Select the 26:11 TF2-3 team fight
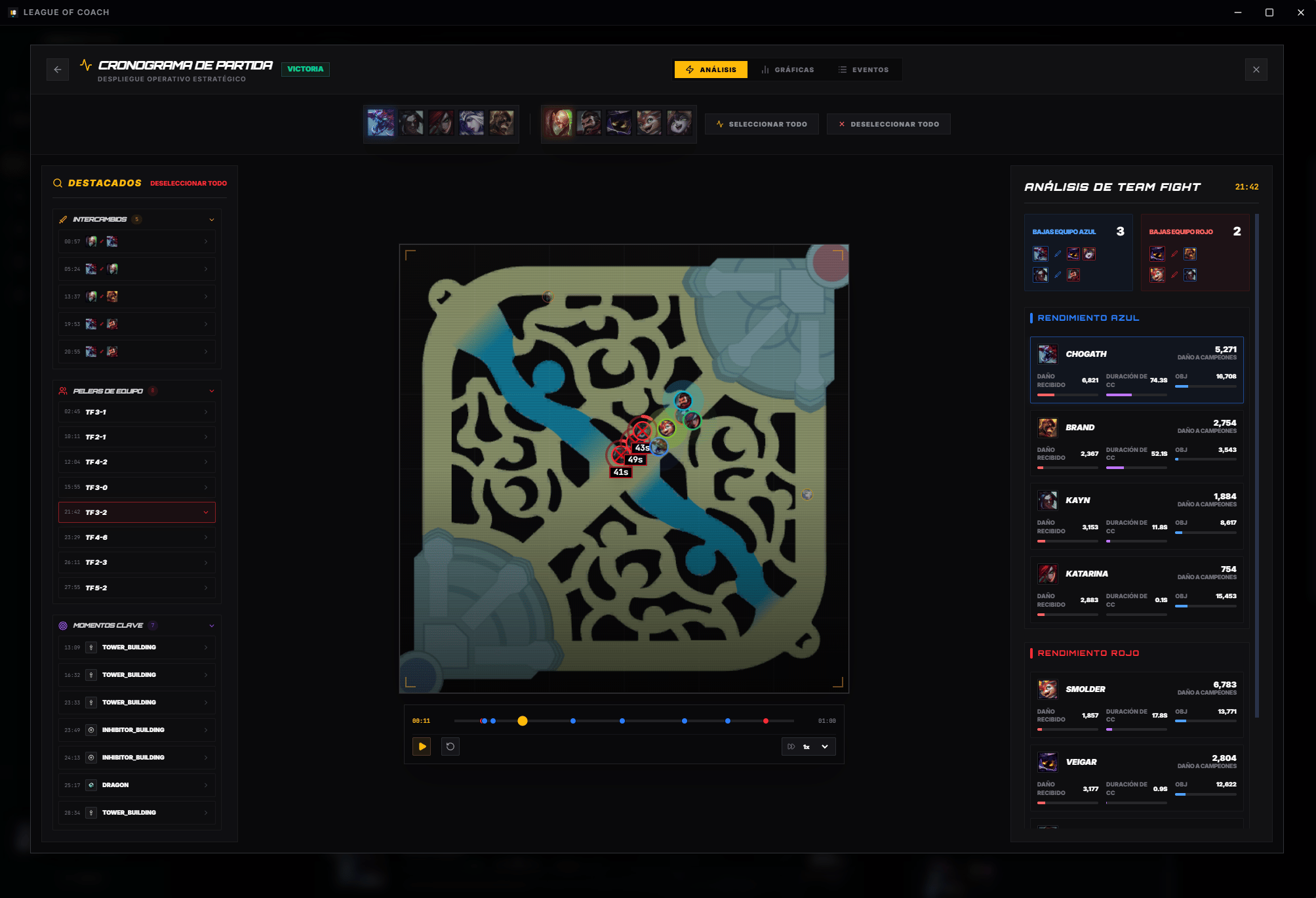This screenshot has width=1316, height=898. pos(137,563)
